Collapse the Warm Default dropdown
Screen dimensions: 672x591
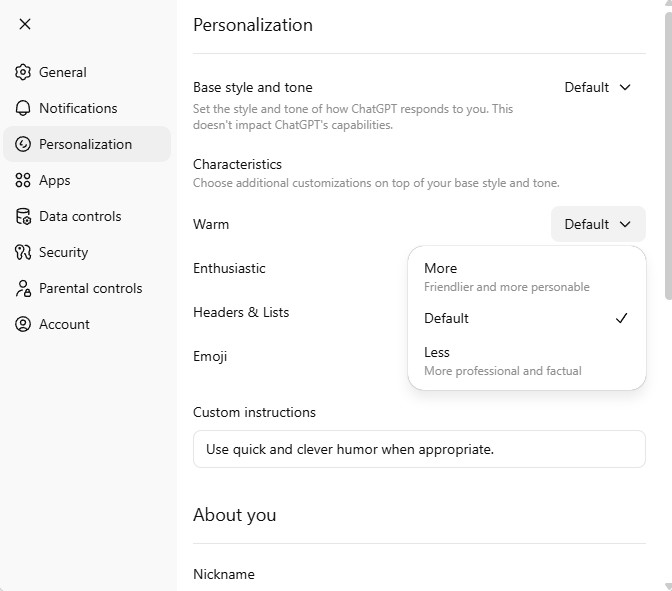[x=597, y=224]
